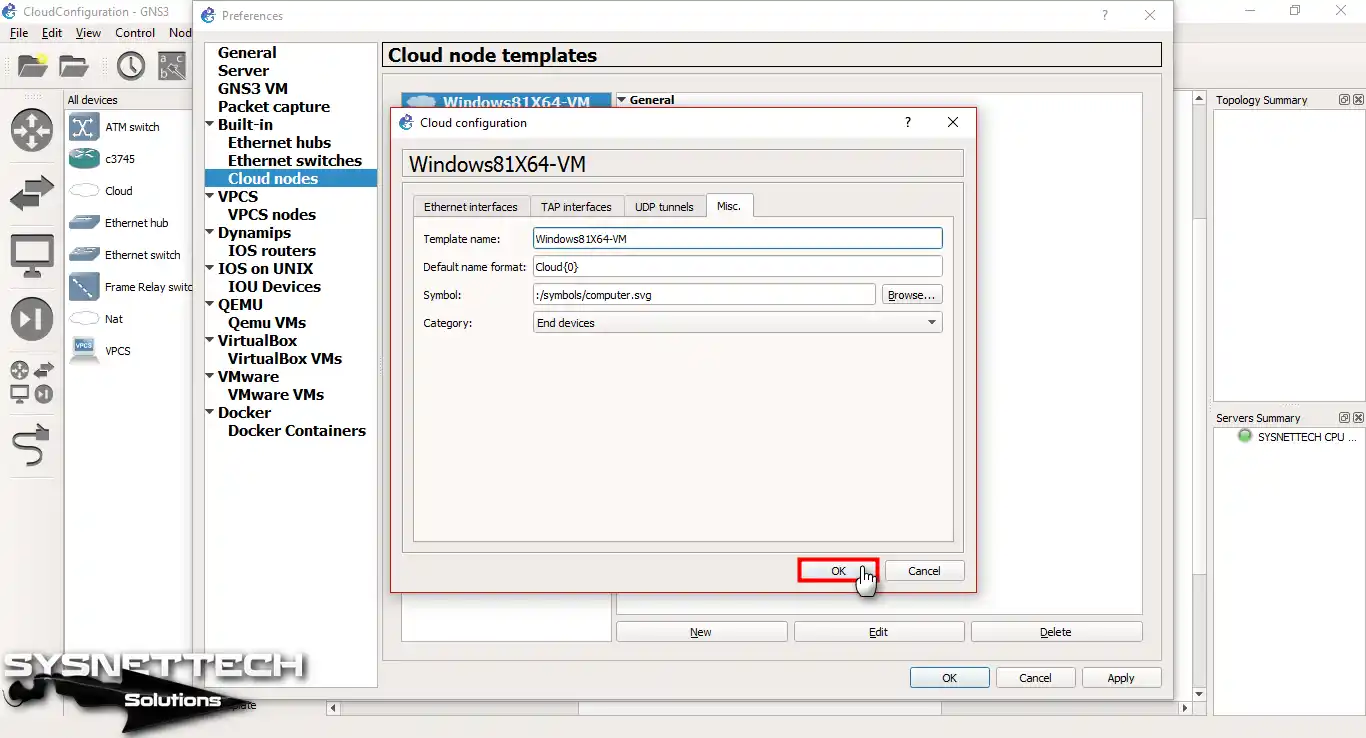Screen dimensions: 1366x738
Task: Click into the Template name field
Action: tap(737, 239)
